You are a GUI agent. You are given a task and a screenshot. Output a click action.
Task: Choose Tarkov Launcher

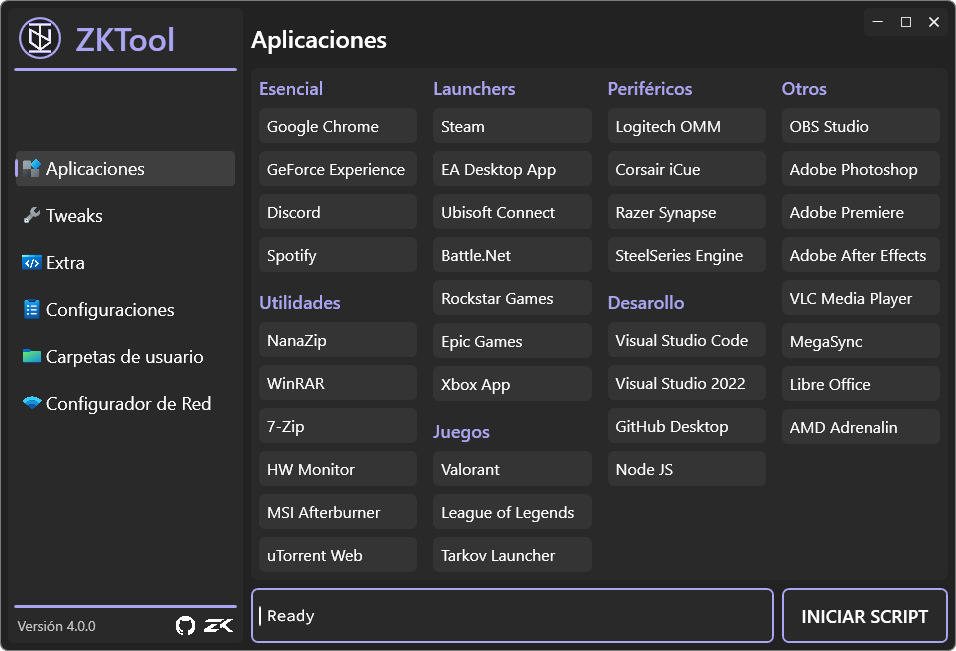pyautogui.click(x=512, y=555)
